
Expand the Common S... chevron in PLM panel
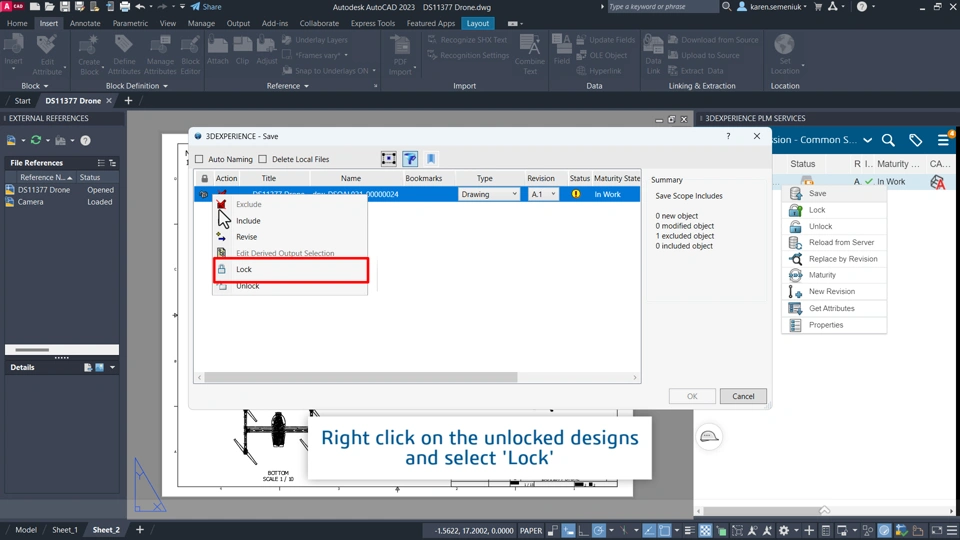pos(868,140)
